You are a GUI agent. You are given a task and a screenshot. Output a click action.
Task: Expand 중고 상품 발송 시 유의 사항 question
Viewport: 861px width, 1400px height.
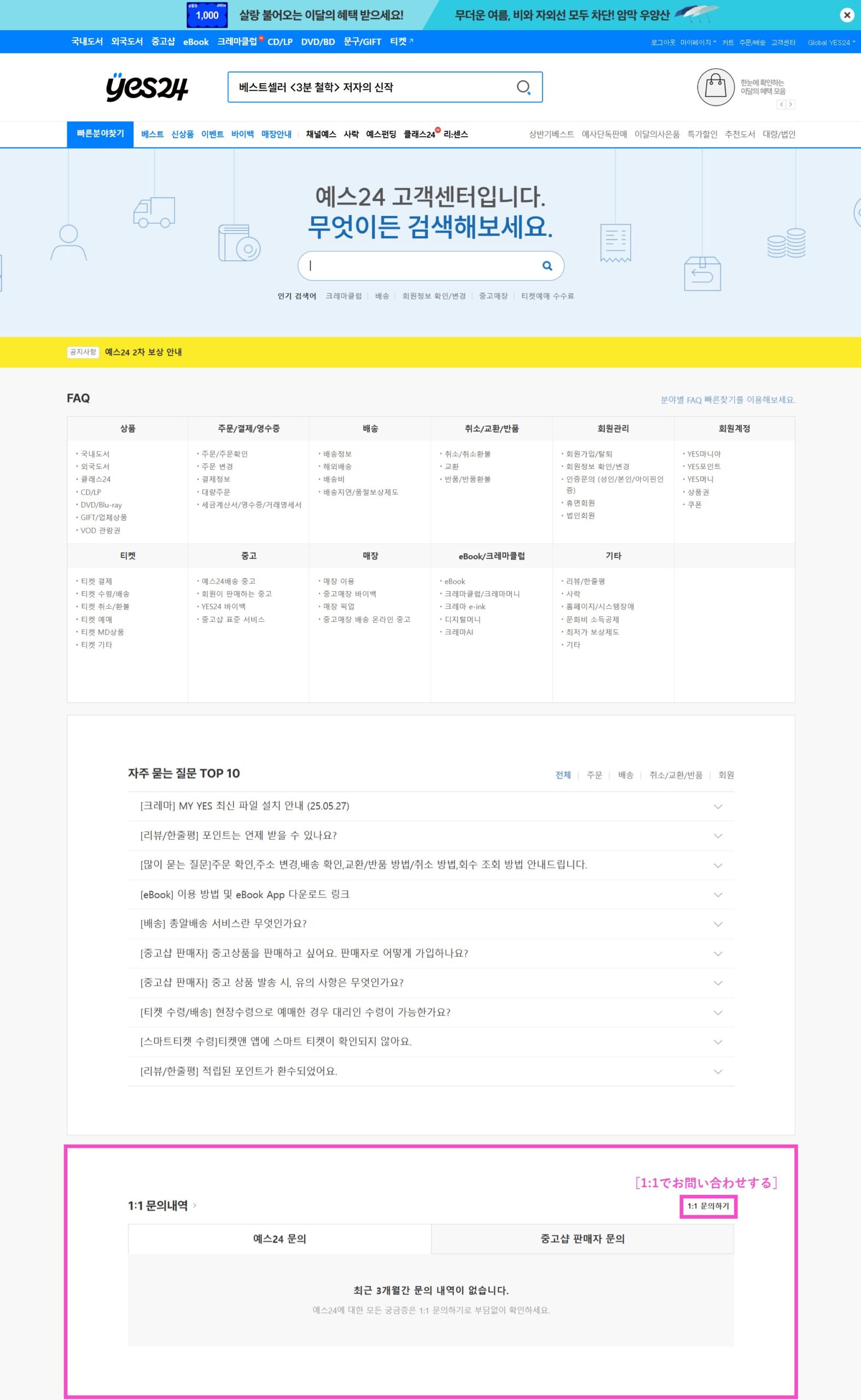[x=430, y=983]
